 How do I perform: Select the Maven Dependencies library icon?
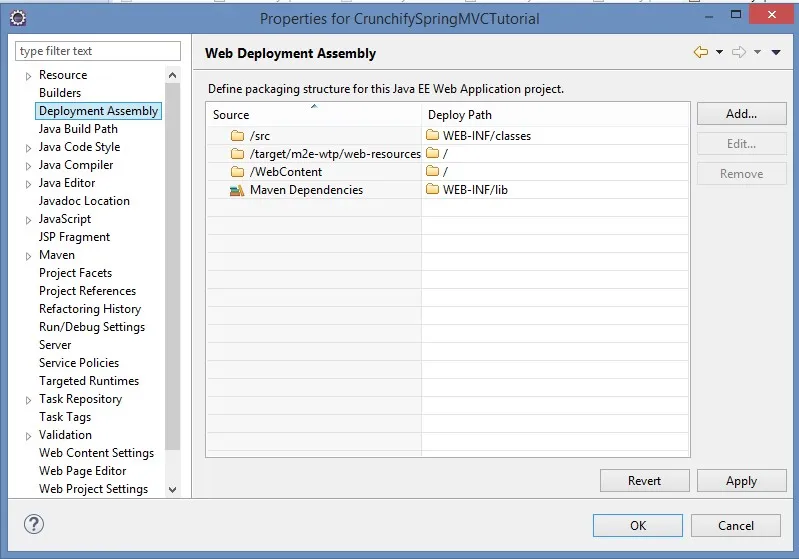coord(236,190)
